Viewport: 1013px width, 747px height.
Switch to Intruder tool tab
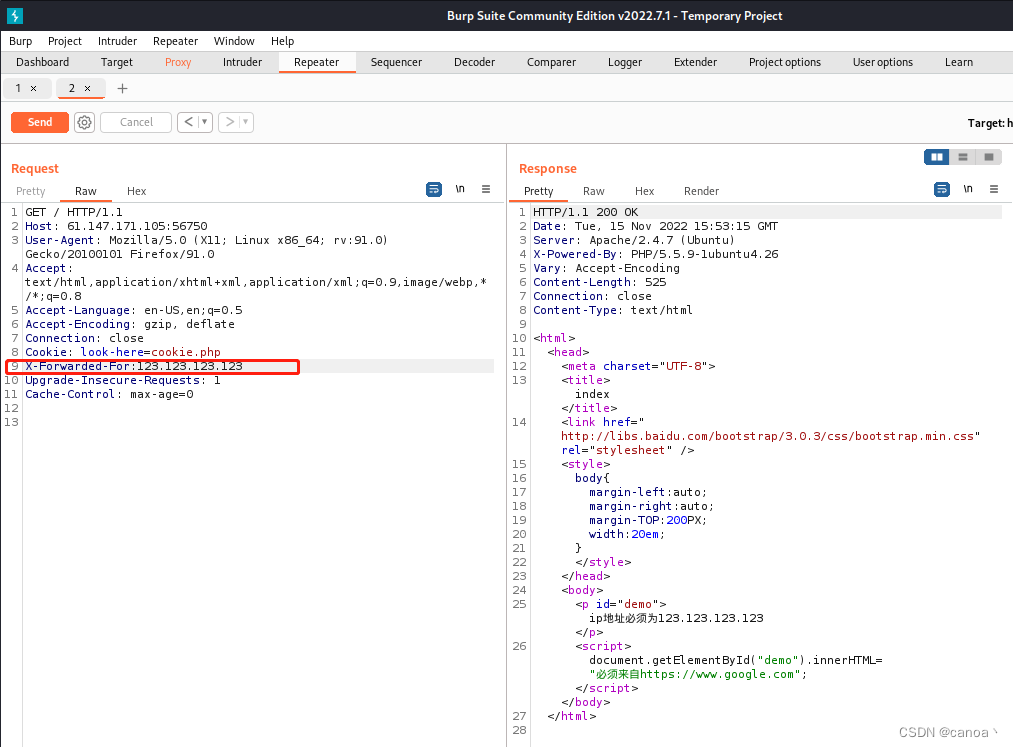[242, 63]
